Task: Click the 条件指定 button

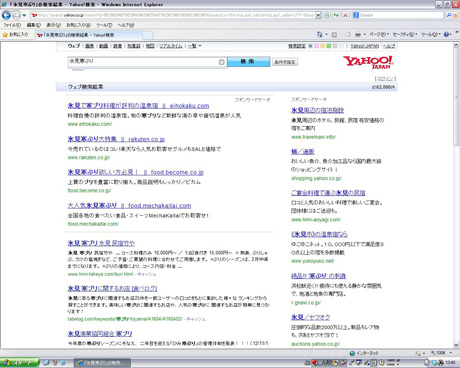Action: (x=285, y=62)
